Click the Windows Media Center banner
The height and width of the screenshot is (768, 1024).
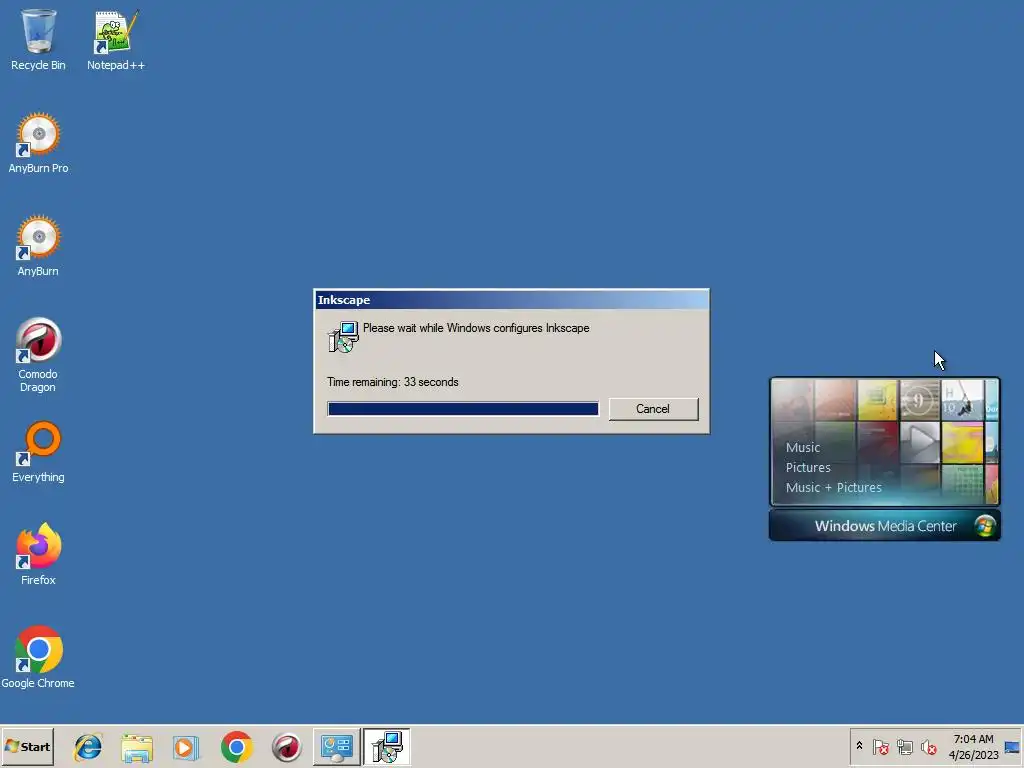(x=885, y=526)
